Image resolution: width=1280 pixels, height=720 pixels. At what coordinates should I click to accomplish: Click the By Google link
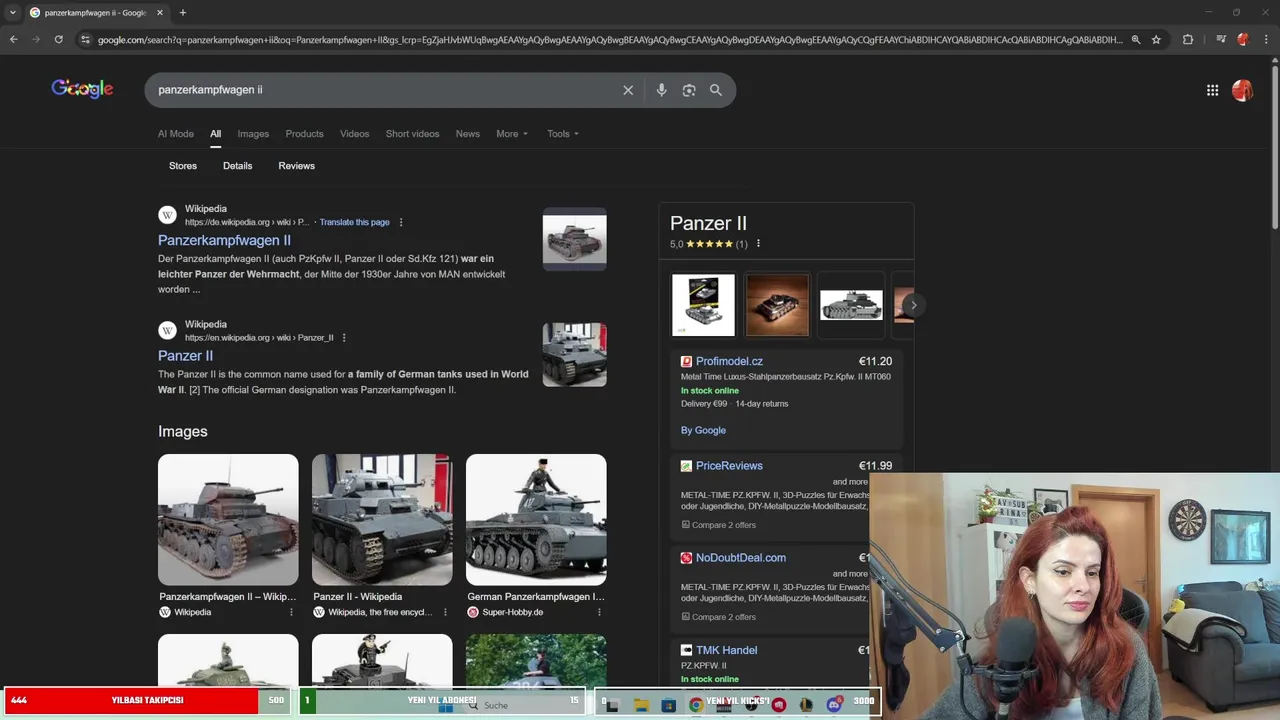[x=703, y=430]
